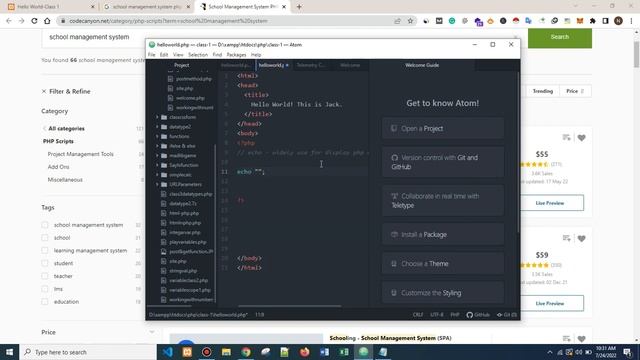Image resolution: width=640 pixels, height=360 pixels.
Task: Click the Windows taskbar search box
Action: coord(88,352)
